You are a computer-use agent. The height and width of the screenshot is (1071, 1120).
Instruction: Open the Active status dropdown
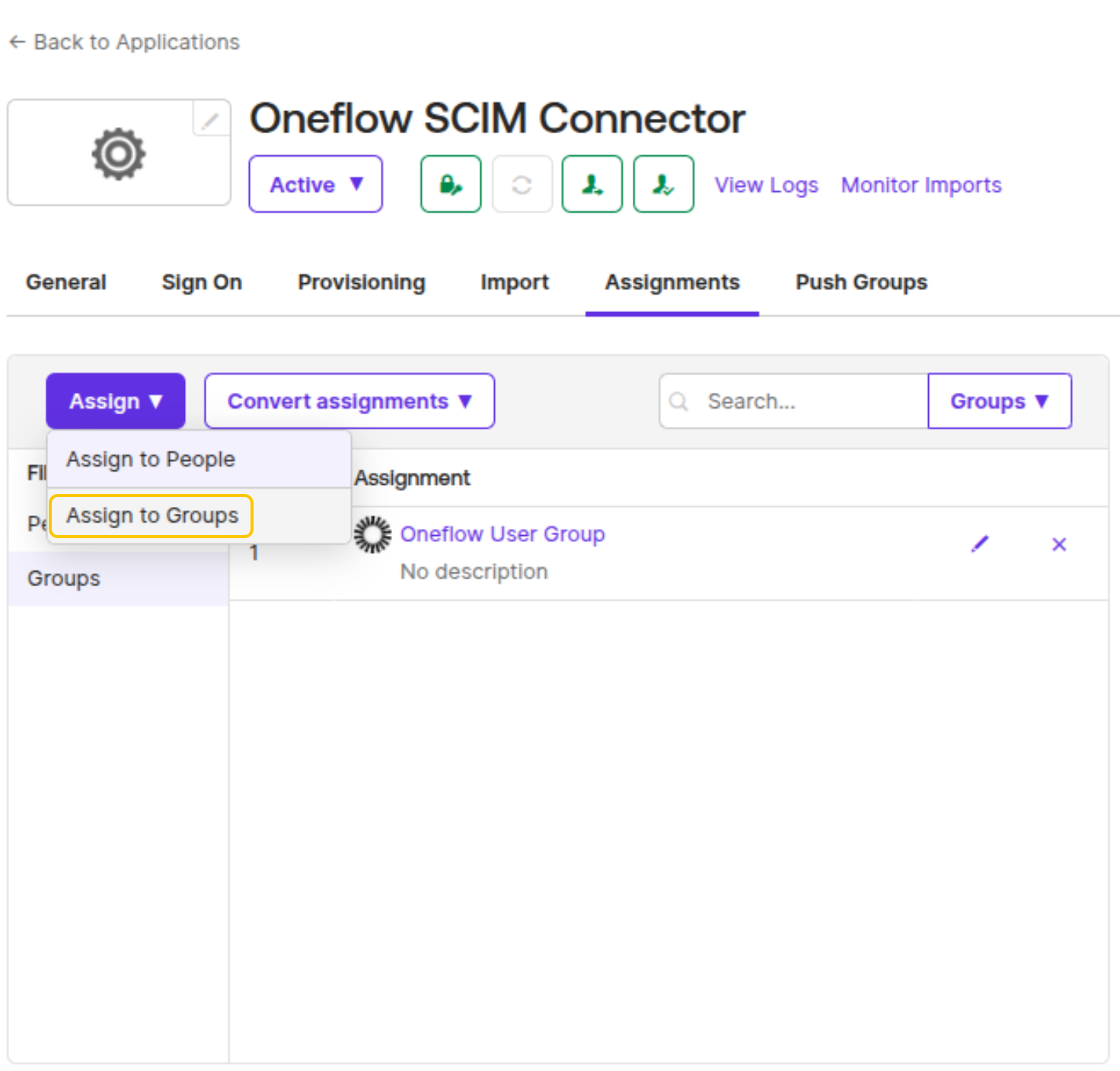click(x=315, y=184)
